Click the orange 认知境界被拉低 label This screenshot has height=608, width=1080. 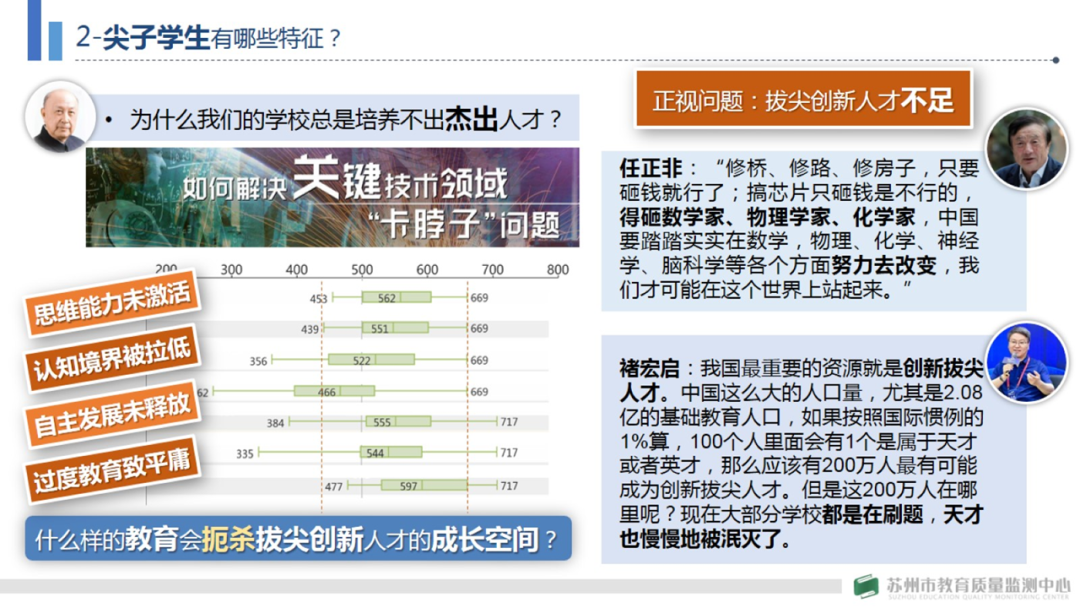(112, 360)
